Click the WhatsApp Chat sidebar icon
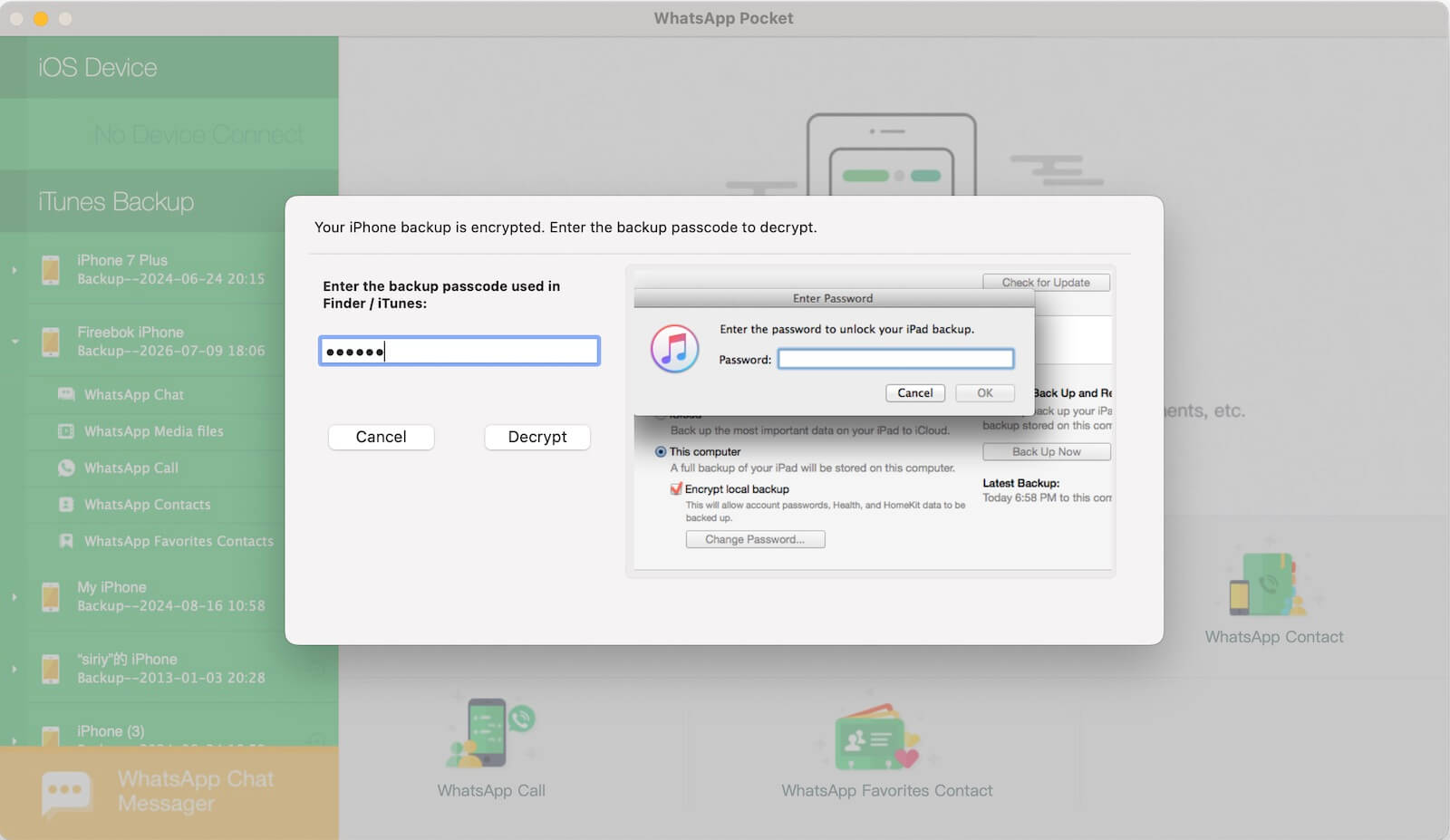 click(x=66, y=394)
